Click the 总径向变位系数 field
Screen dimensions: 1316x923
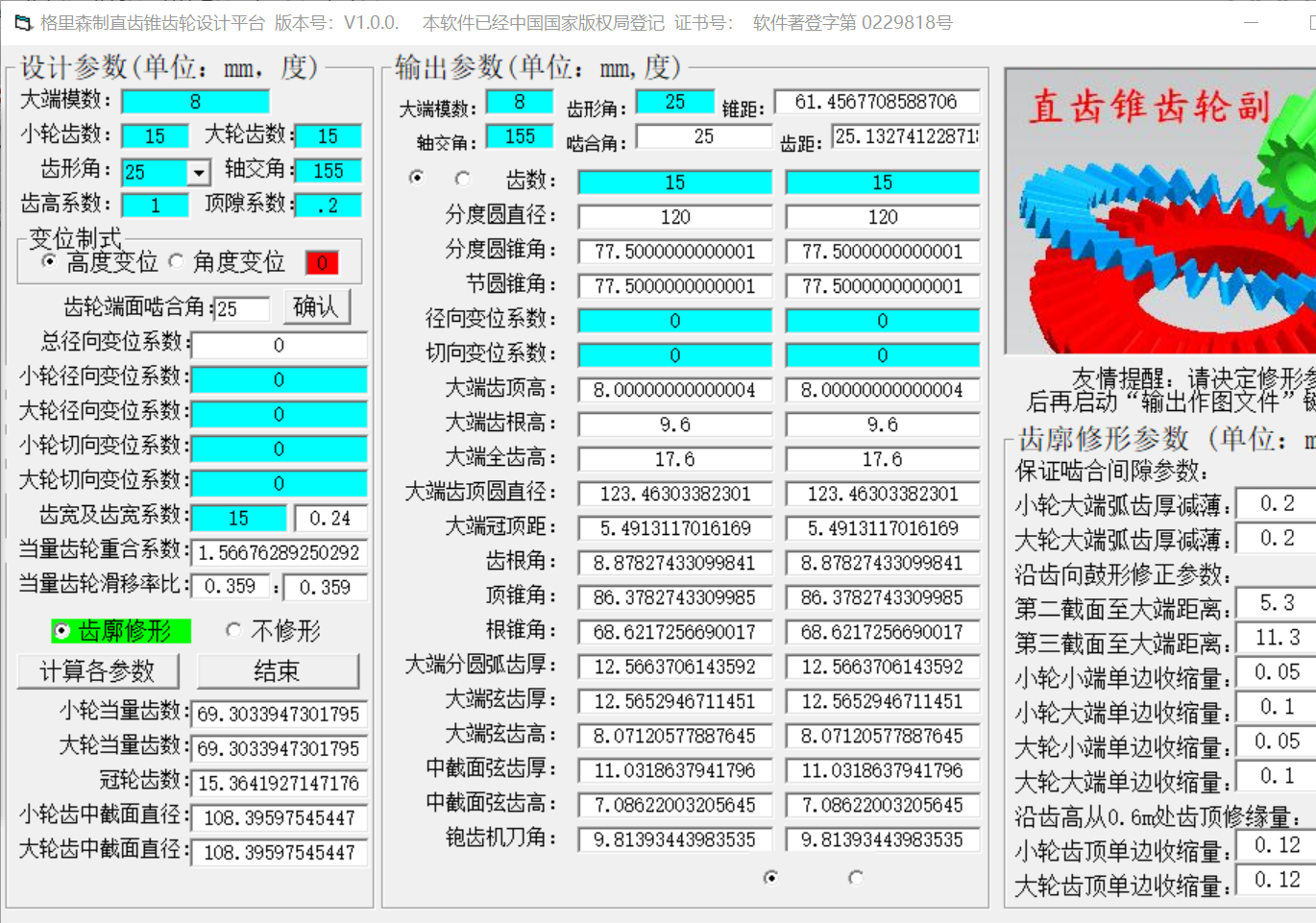(280, 345)
